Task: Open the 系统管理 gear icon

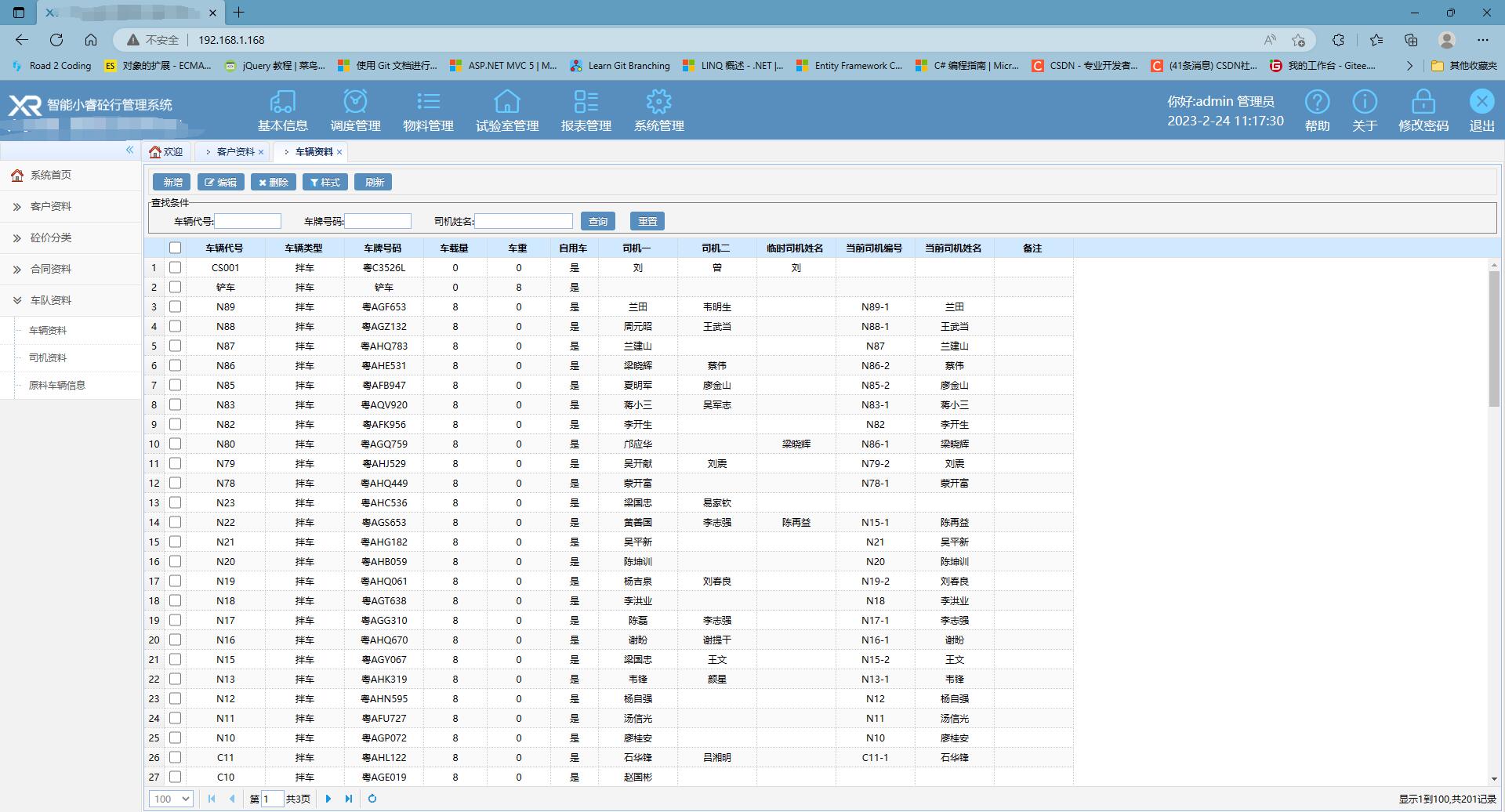Action: (x=658, y=102)
